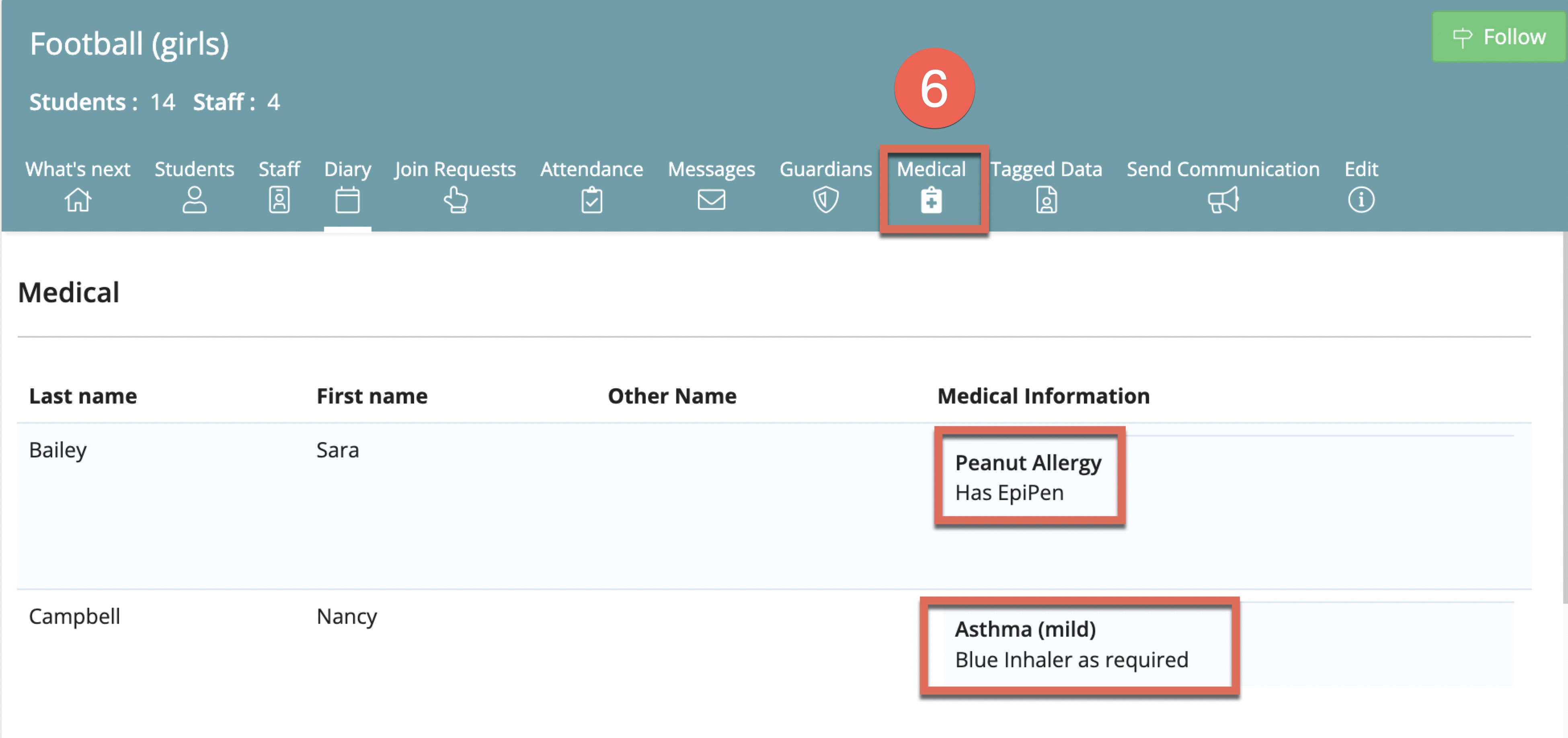The height and width of the screenshot is (738, 1568).
Task: Go to the Guardians section label
Action: pos(825,169)
